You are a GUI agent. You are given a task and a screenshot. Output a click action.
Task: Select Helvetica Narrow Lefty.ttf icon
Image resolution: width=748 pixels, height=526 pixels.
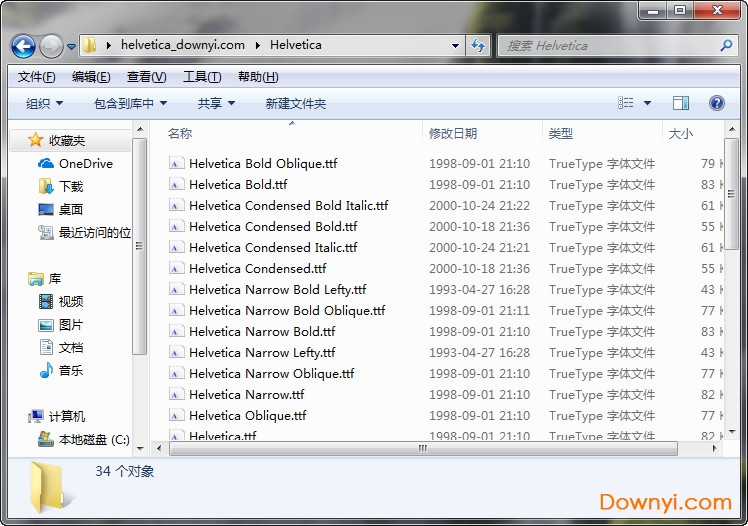[x=176, y=352]
